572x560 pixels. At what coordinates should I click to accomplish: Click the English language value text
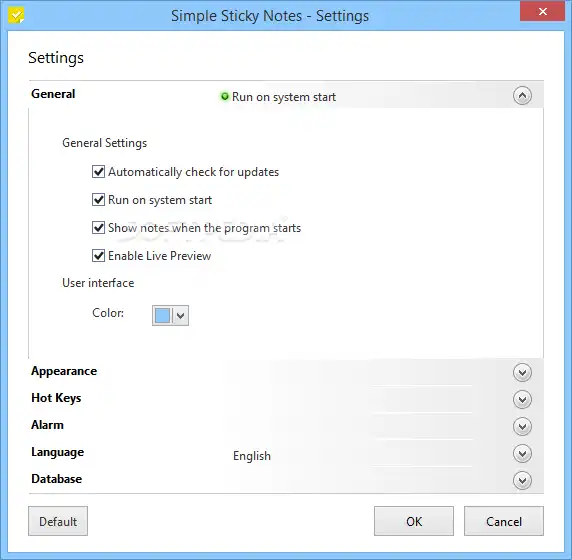coord(252,456)
